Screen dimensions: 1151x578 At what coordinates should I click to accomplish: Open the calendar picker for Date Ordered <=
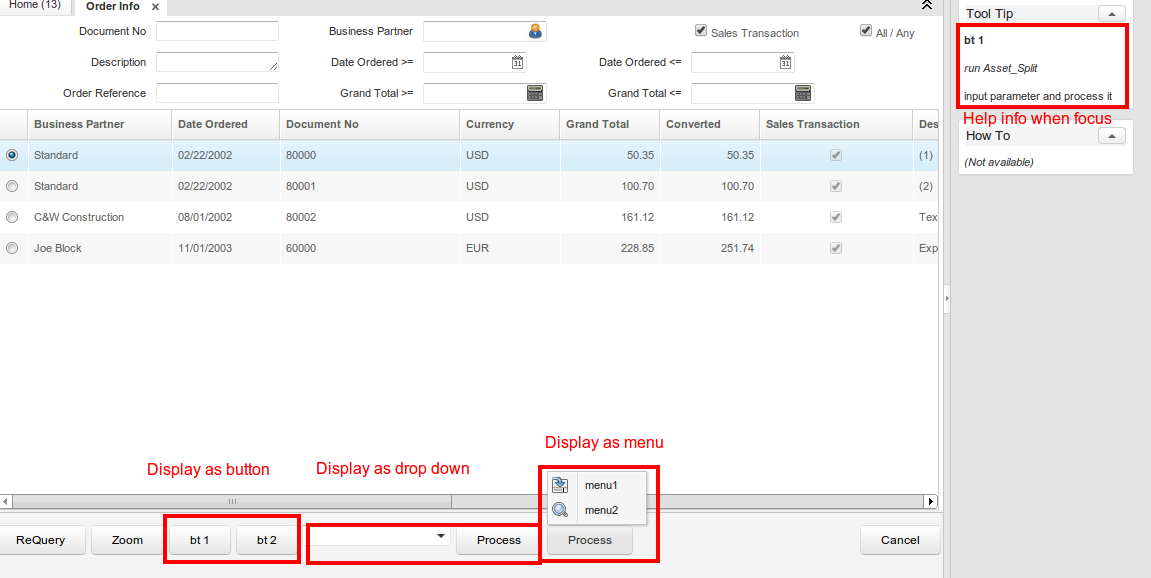(x=787, y=62)
